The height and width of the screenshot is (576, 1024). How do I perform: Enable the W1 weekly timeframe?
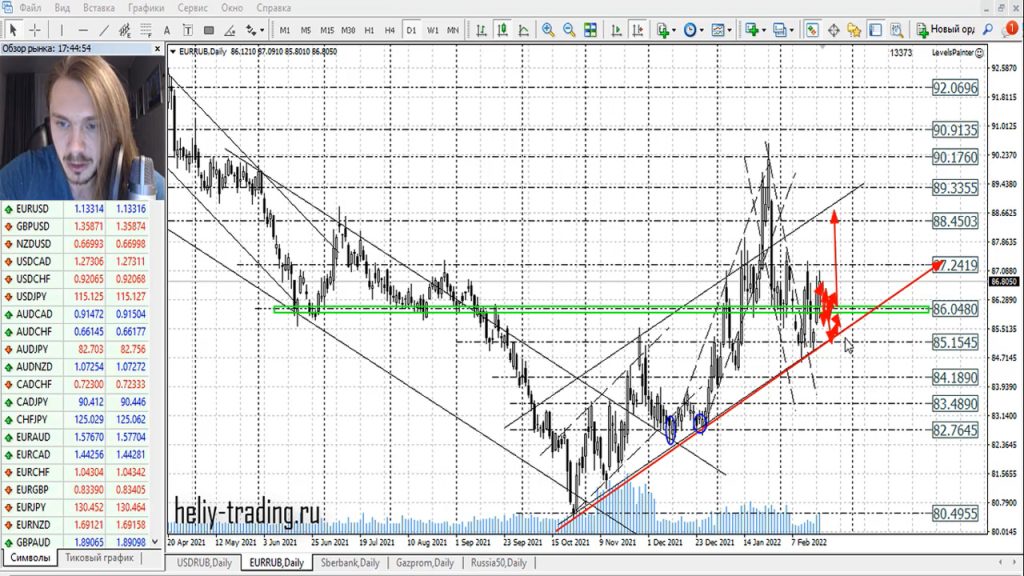coord(433,30)
